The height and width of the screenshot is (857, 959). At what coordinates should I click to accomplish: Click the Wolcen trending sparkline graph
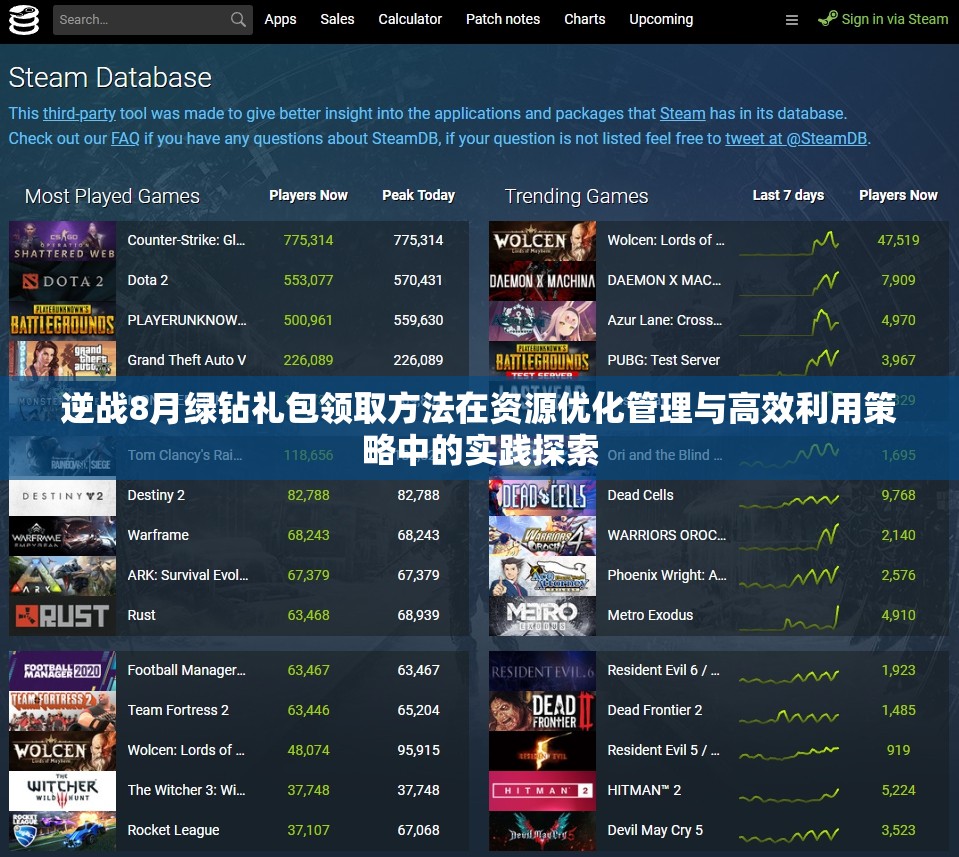point(789,240)
